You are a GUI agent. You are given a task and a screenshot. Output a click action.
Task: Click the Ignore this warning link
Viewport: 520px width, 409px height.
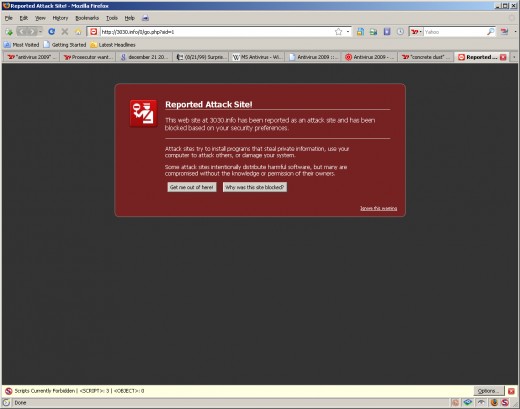click(x=379, y=208)
